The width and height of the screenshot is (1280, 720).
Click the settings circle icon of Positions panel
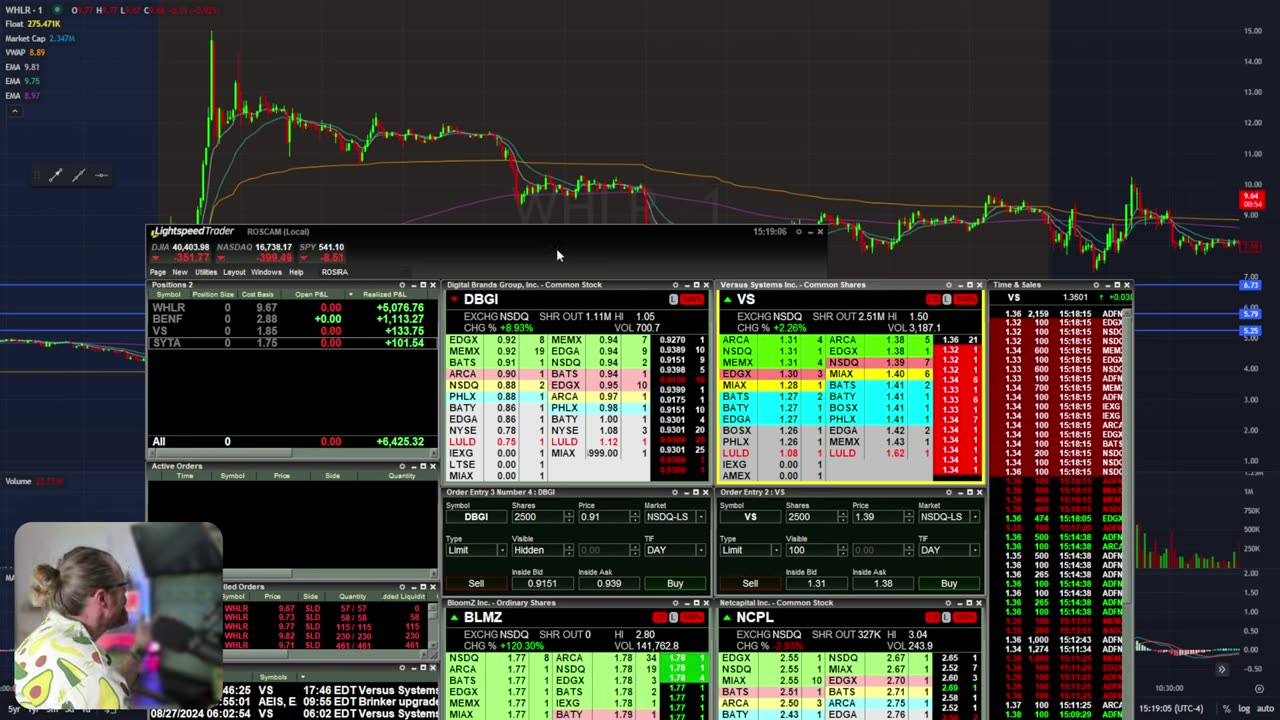(x=402, y=285)
